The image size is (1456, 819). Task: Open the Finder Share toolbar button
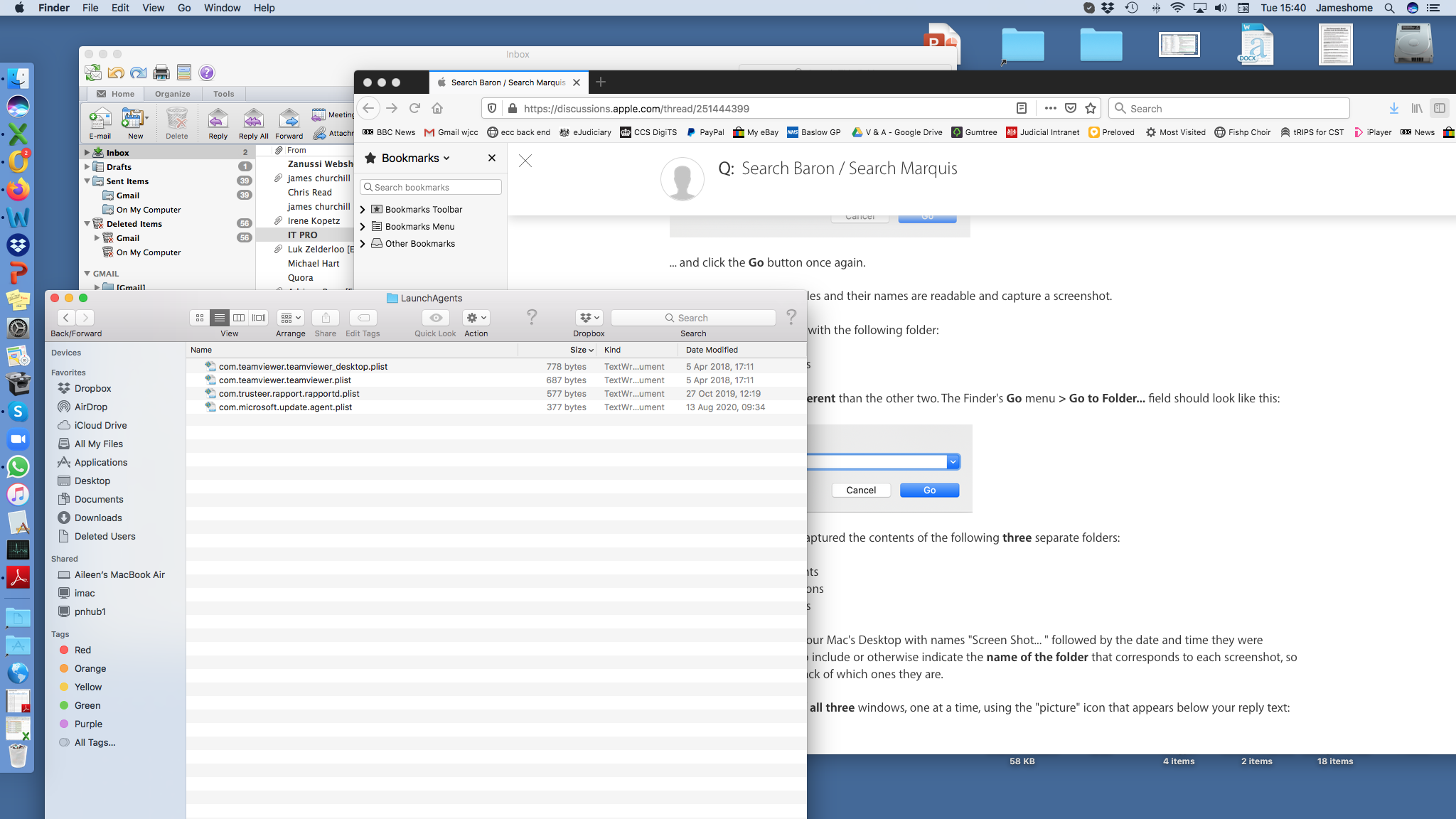[x=326, y=318]
